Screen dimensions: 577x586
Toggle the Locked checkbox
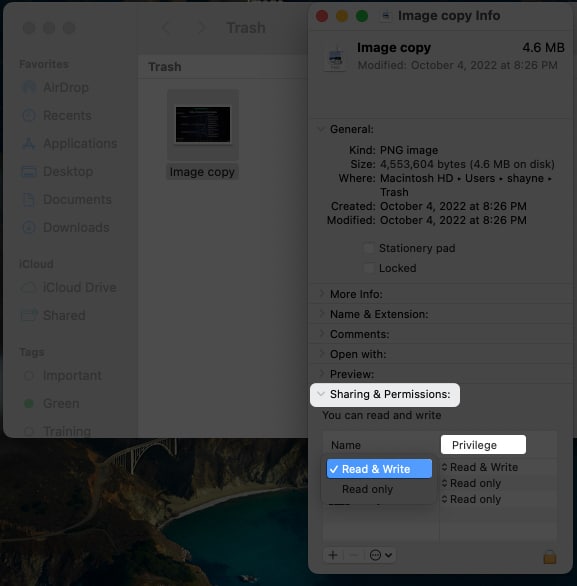[x=369, y=268]
